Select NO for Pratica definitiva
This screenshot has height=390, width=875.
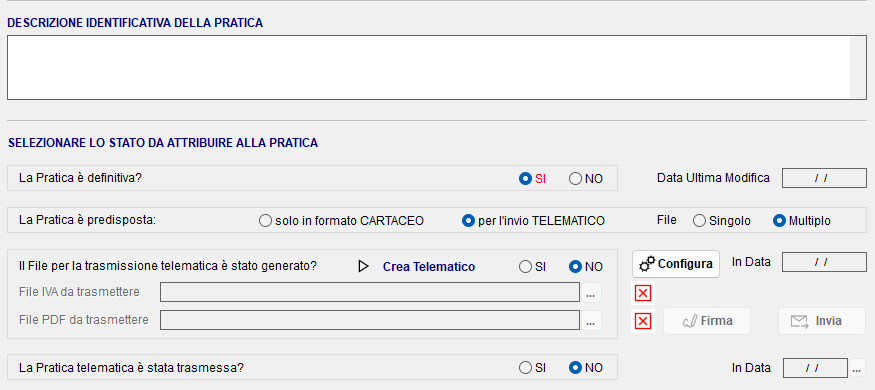pos(586,179)
